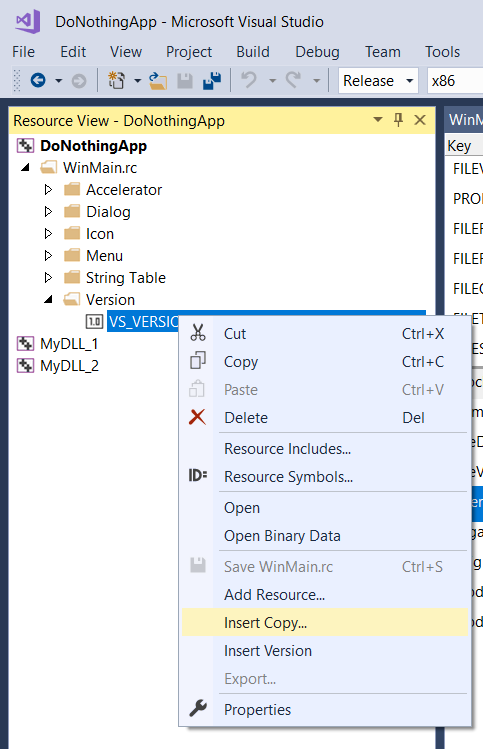Click the DoNothingApp project icon
483x749 pixels.
(25, 145)
